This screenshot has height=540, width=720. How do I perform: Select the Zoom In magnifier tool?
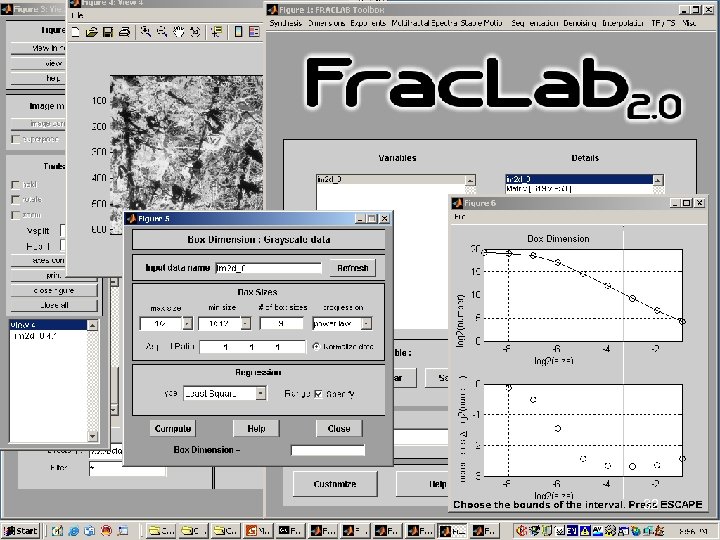pyautogui.click(x=146, y=32)
